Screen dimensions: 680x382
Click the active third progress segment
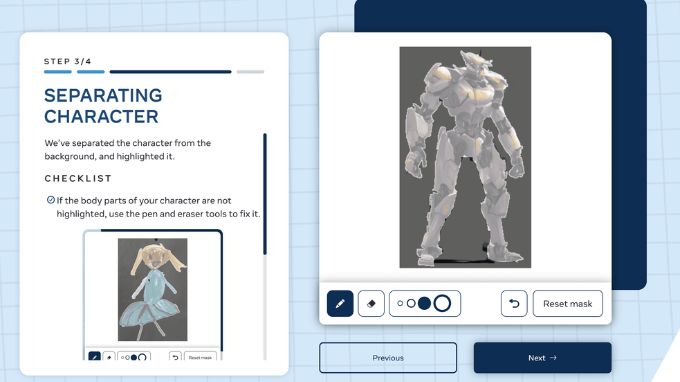tap(170, 72)
